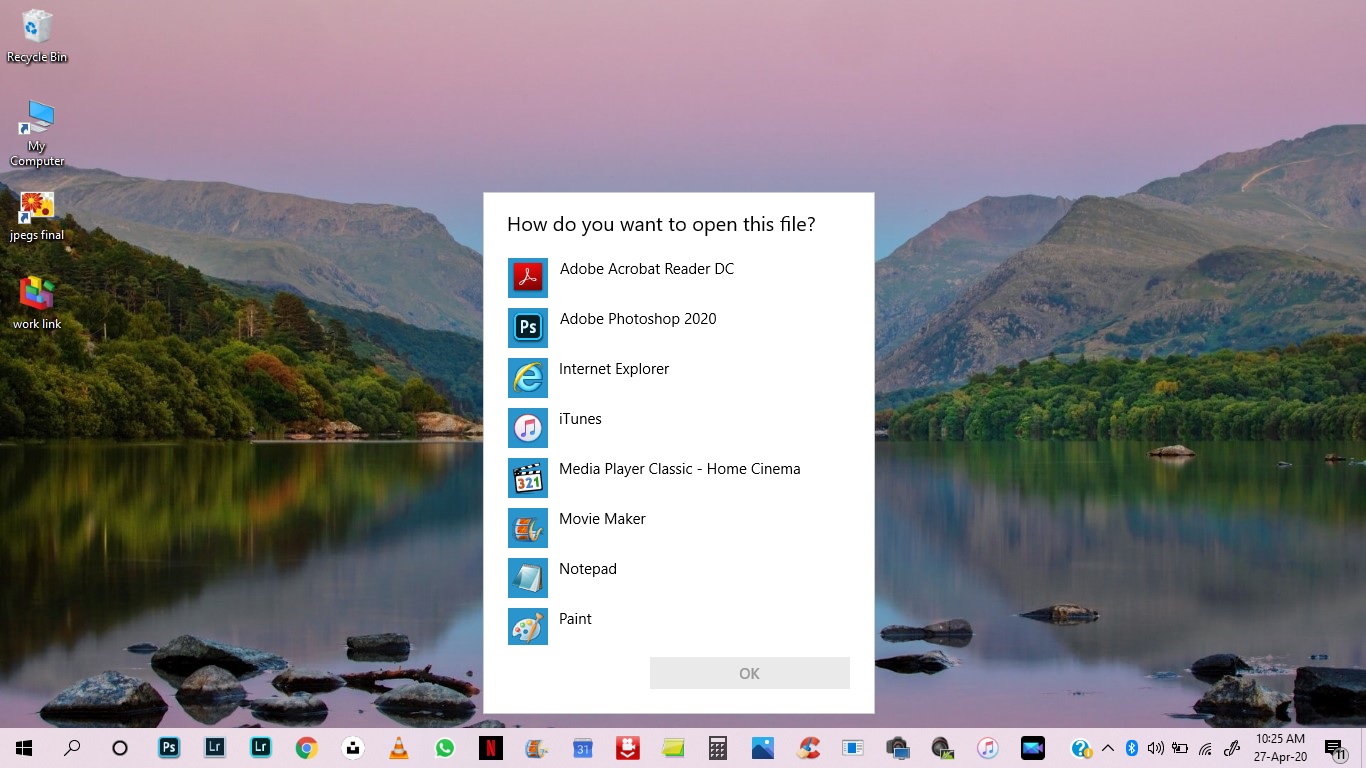The height and width of the screenshot is (768, 1366).
Task: Open Bluetooth tray icon
Action: [1132, 748]
